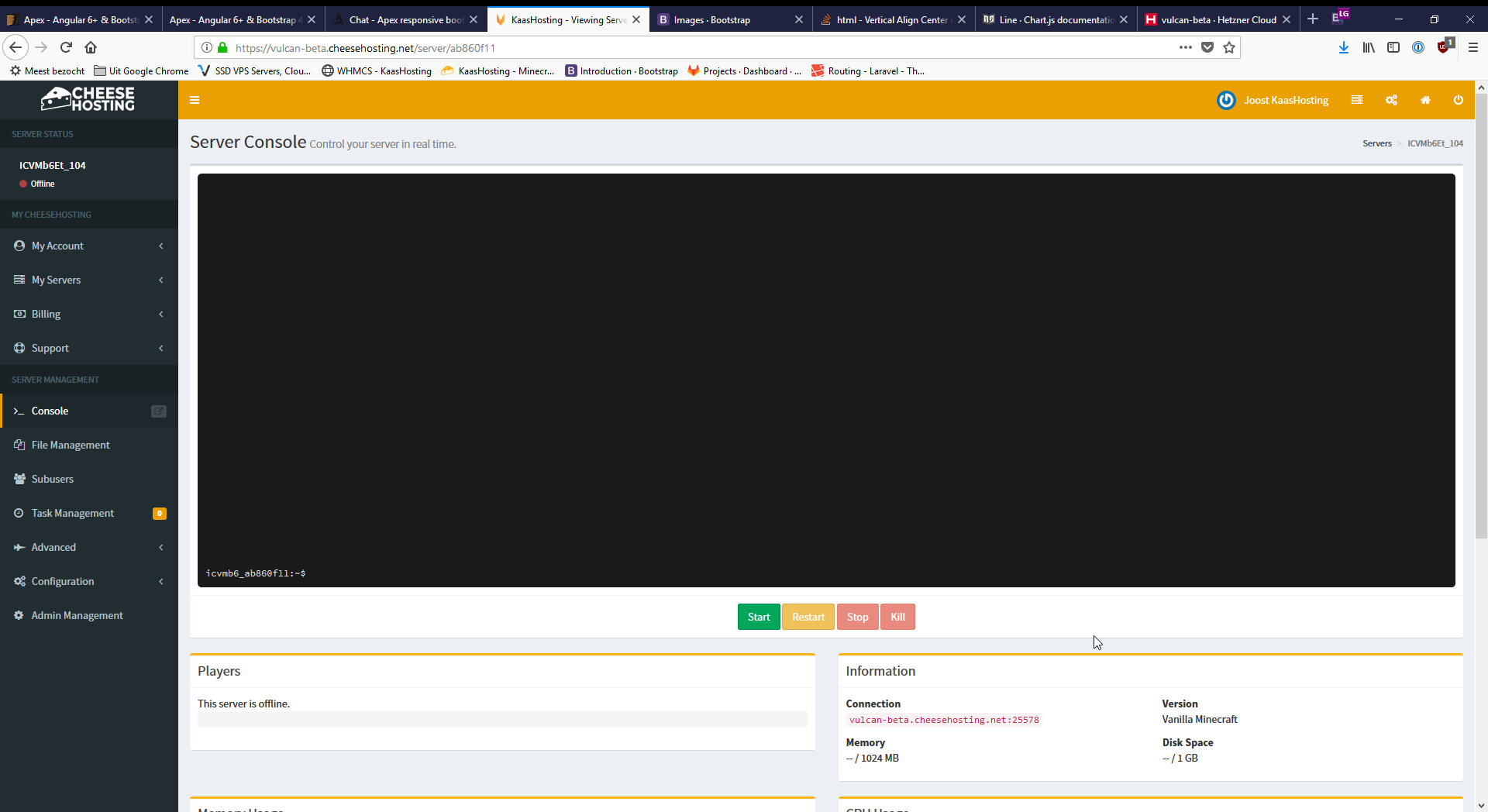Click the Kill server button

[x=897, y=617]
